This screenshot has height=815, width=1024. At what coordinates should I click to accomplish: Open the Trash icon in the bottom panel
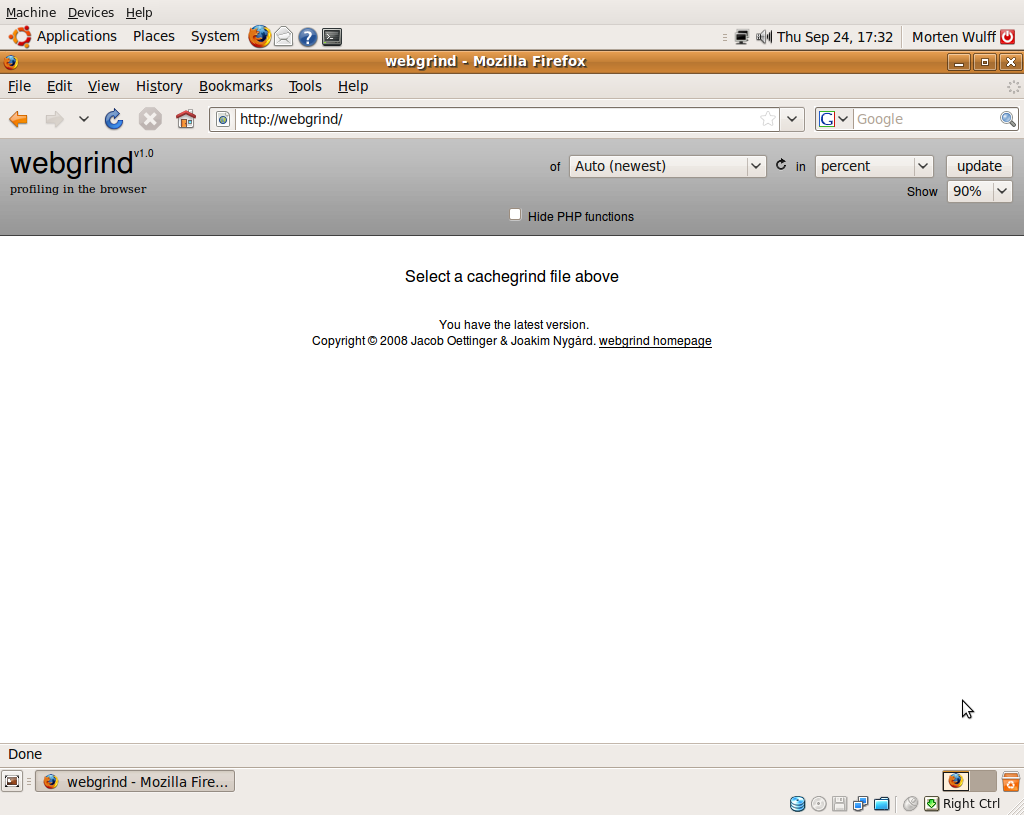pyautogui.click(x=1010, y=781)
